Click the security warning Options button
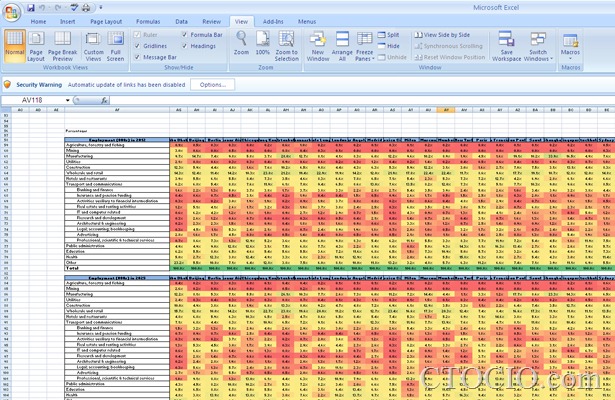615x400 pixels. point(211,85)
